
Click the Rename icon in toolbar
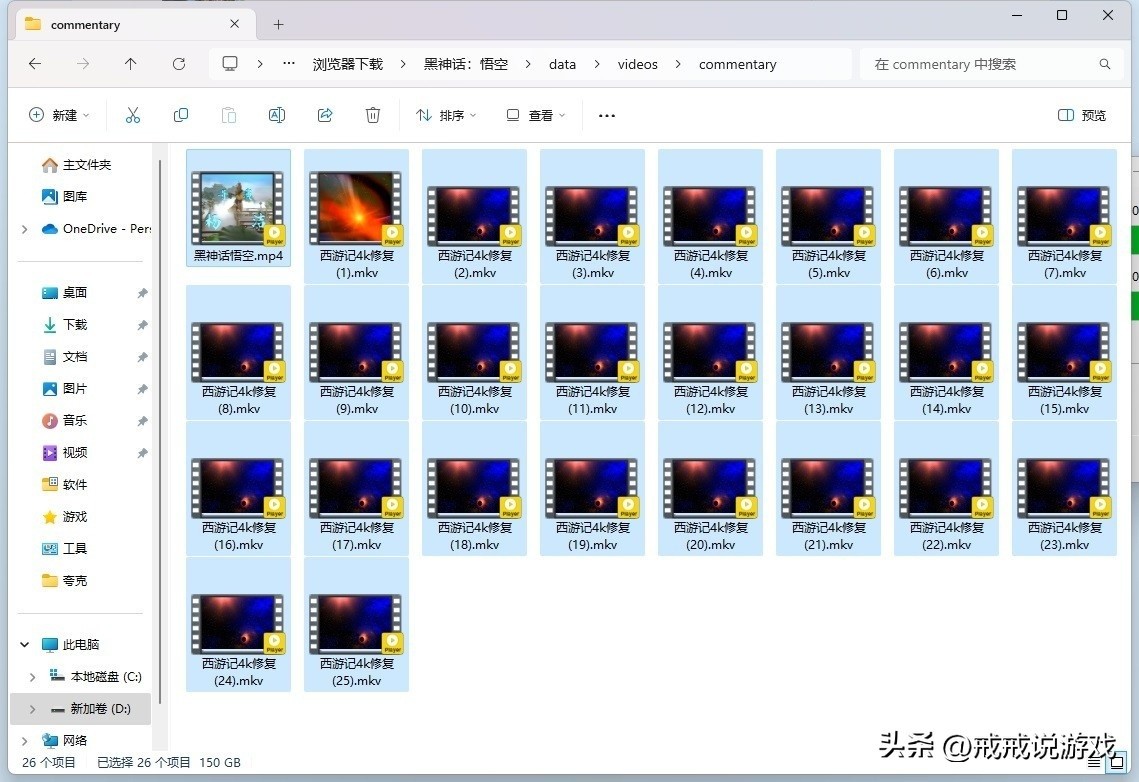pyautogui.click(x=277, y=115)
